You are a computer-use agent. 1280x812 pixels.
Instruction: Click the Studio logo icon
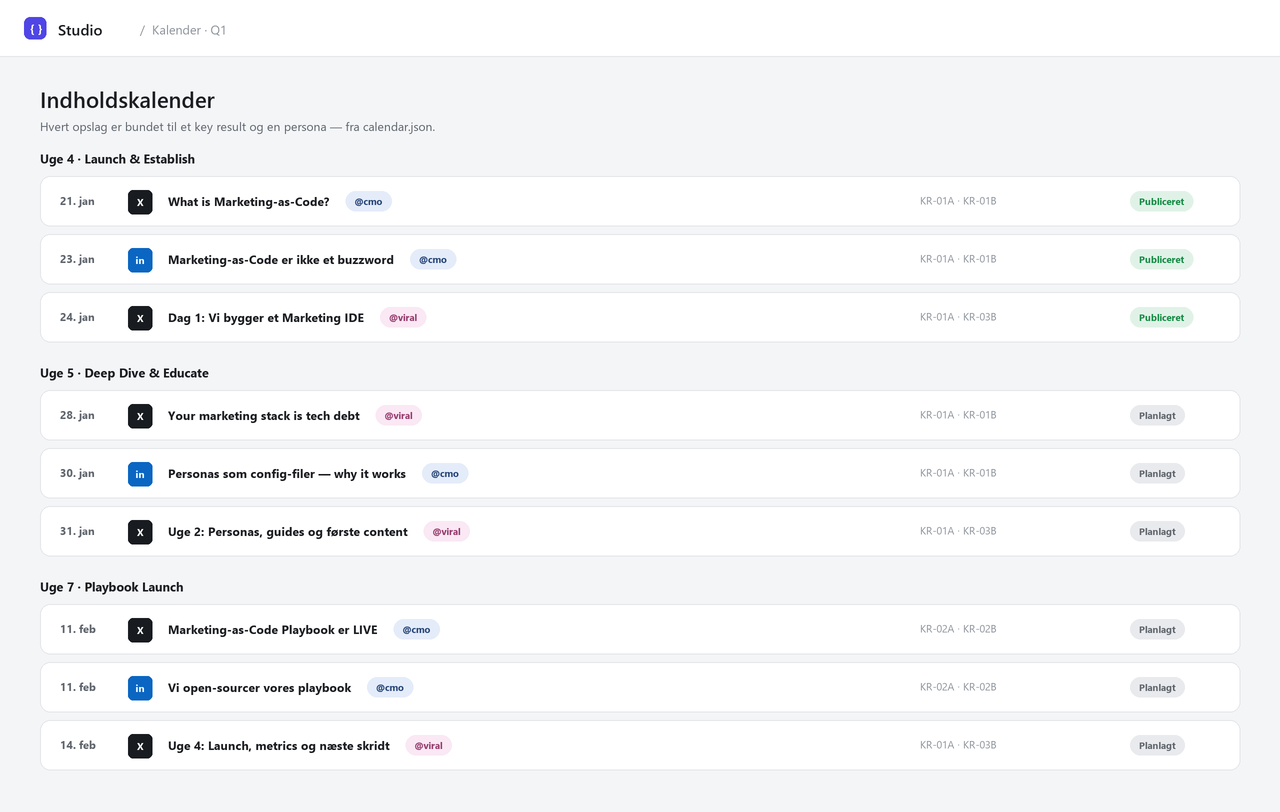pyautogui.click(x=35, y=29)
